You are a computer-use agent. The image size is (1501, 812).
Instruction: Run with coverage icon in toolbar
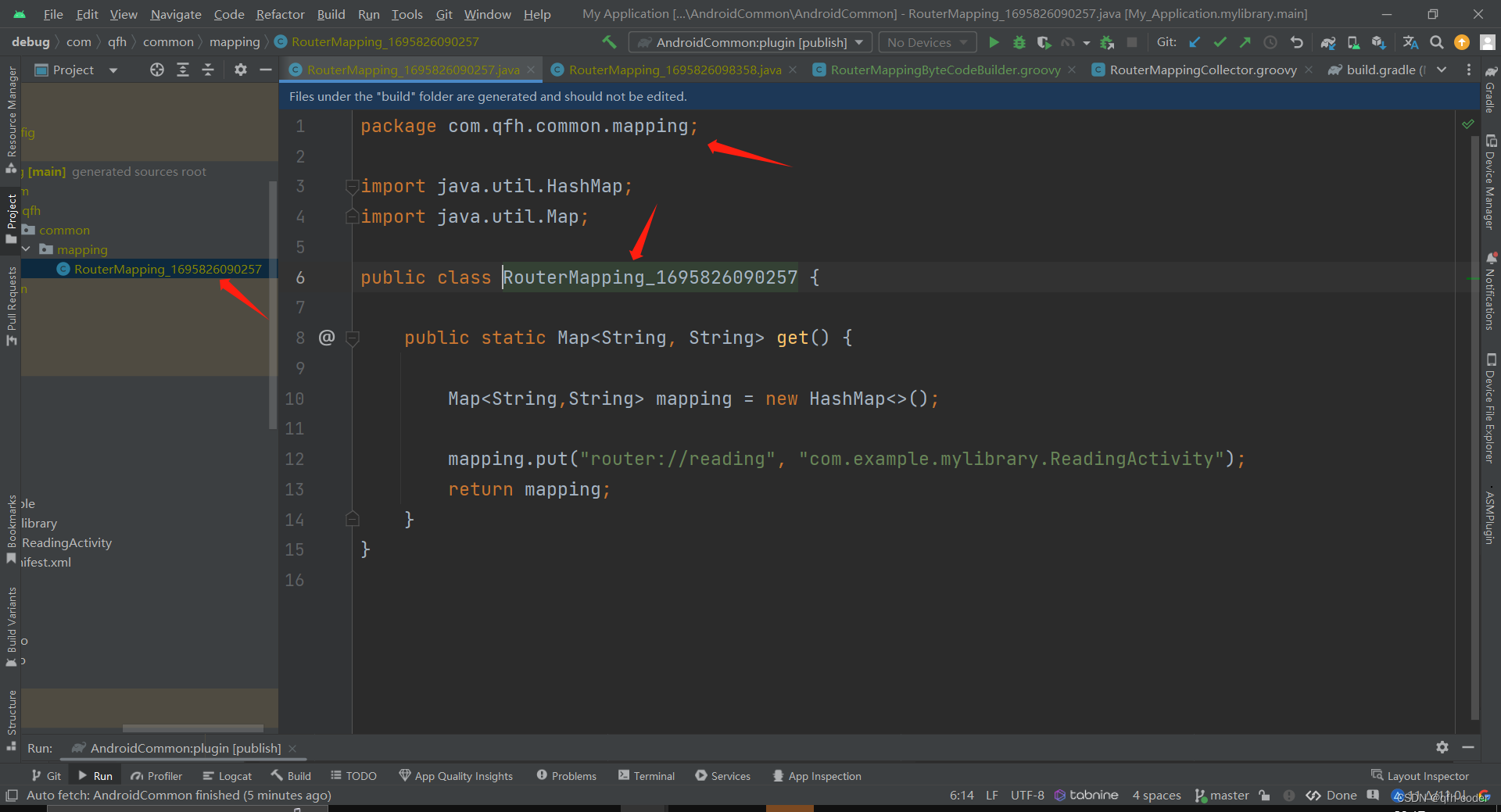coord(1044,42)
